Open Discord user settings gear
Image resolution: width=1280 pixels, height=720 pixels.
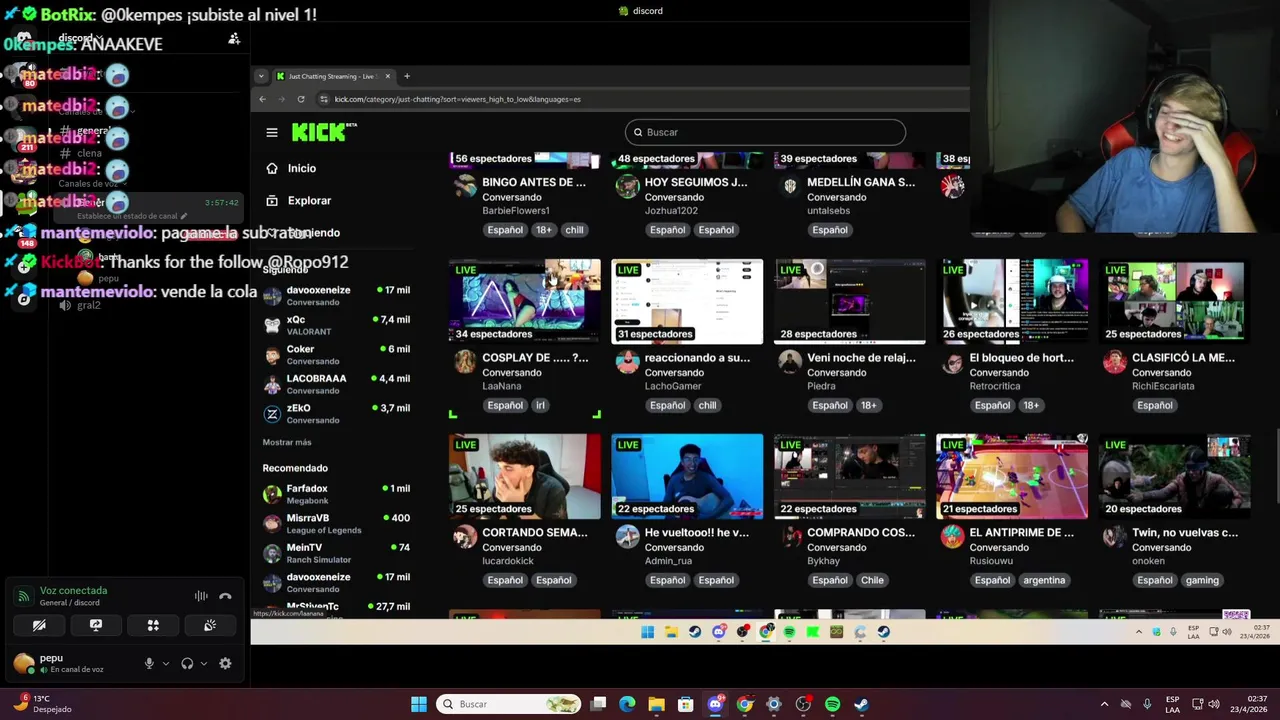[225, 663]
